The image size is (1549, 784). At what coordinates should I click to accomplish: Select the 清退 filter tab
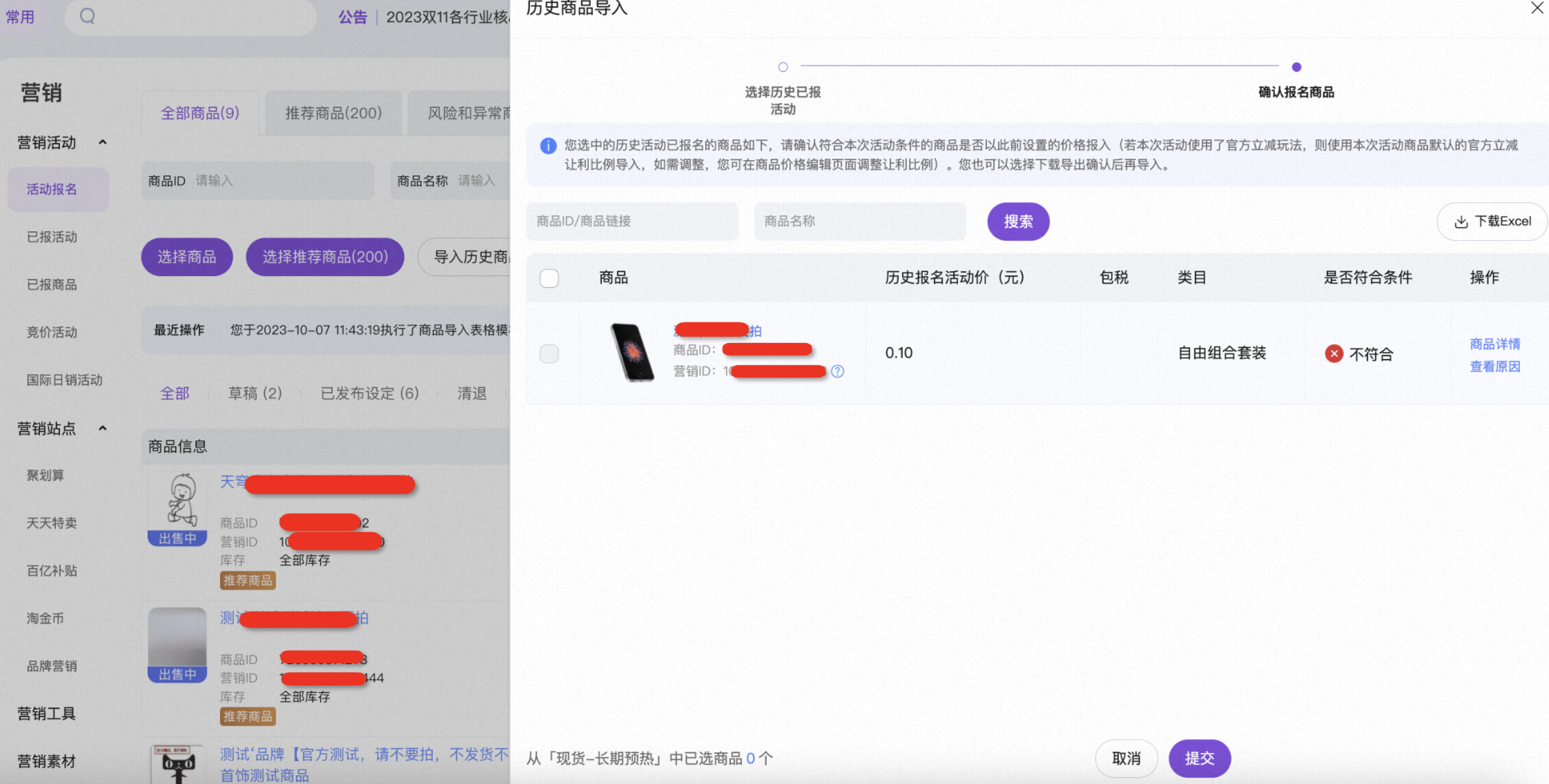(x=472, y=393)
